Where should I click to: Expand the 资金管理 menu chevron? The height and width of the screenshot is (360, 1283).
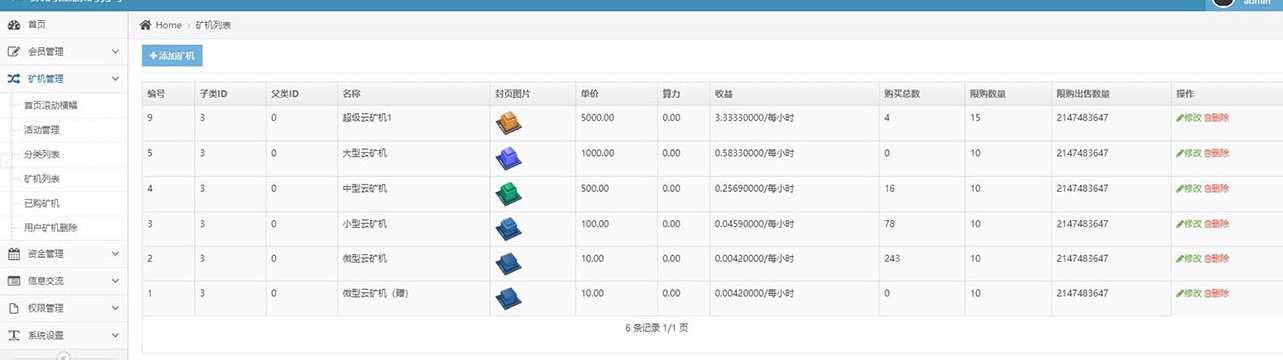click(x=115, y=254)
